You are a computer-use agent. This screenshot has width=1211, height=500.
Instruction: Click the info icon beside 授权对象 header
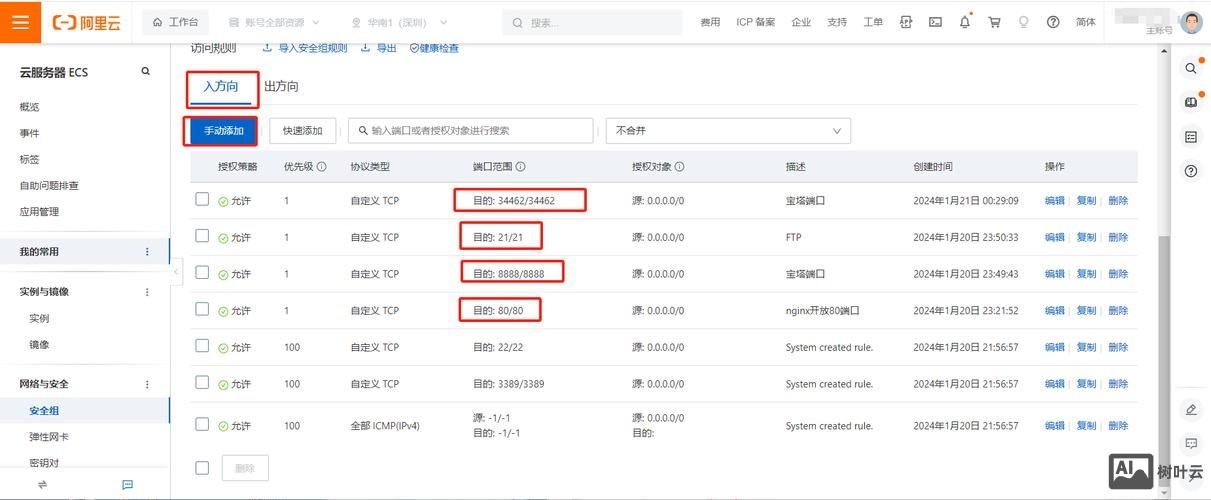(679, 167)
